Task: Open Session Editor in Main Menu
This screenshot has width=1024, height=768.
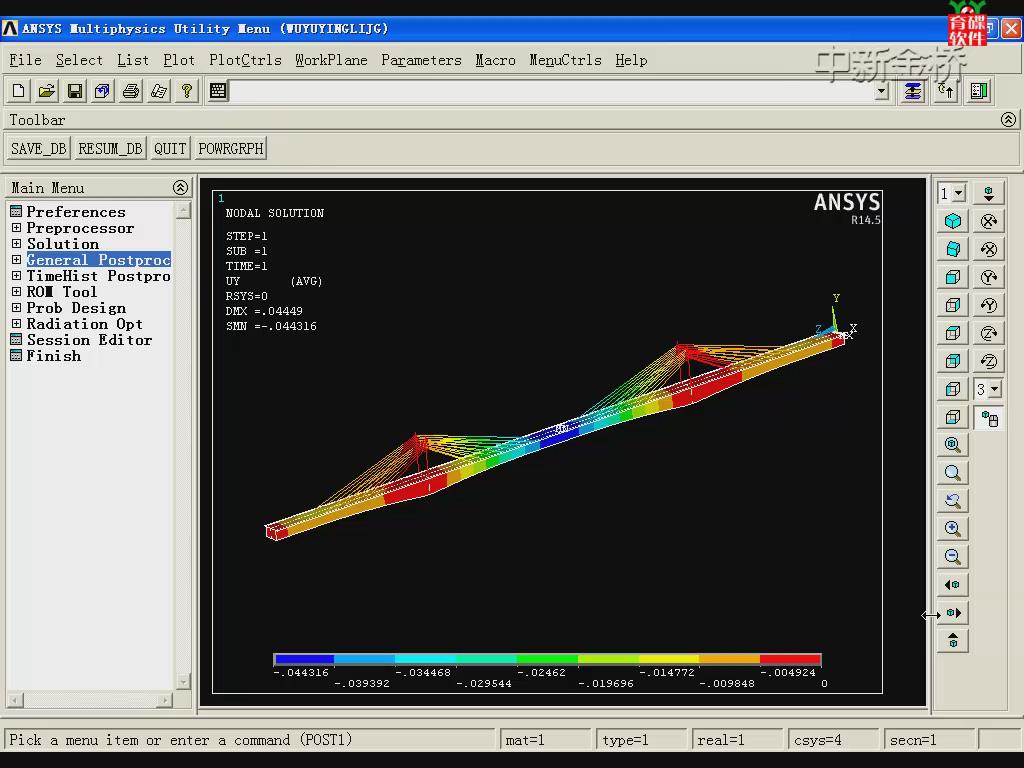Action: click(89, 340)
